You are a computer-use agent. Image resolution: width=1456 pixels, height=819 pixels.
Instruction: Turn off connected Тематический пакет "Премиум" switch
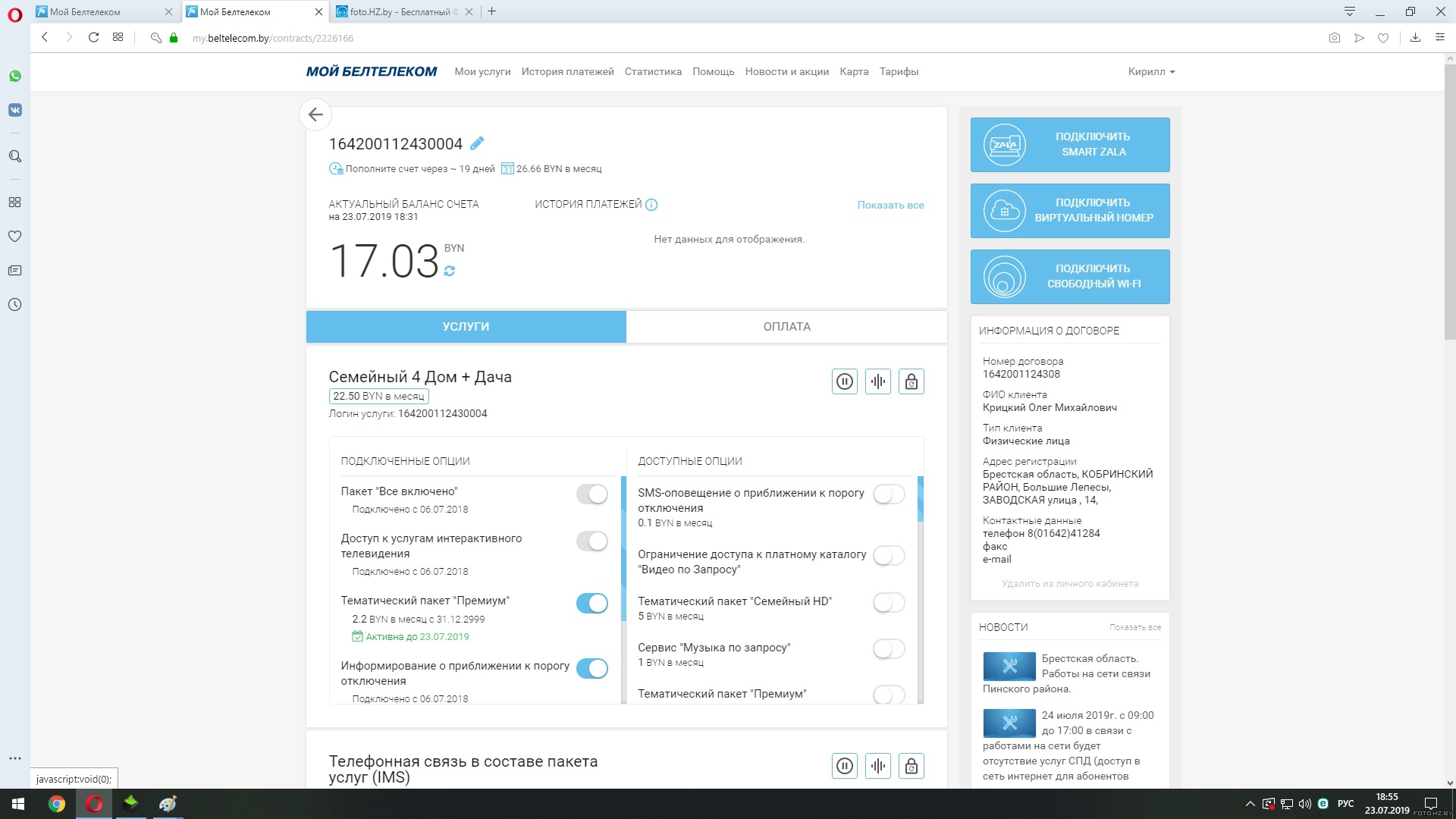coord(592,604)
